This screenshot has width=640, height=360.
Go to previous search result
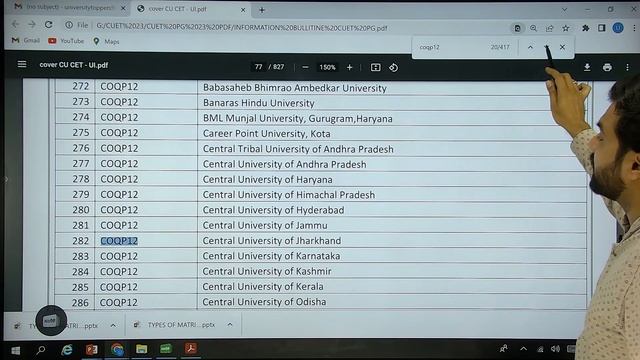pyautogui.click(x=530, y=47)
